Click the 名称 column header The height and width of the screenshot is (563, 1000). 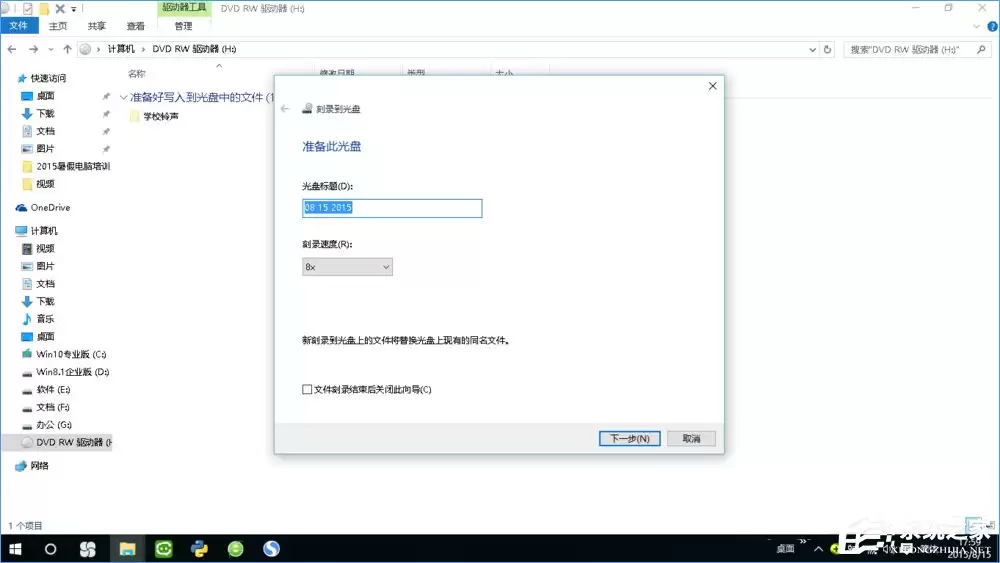click(x=136, y=73)
